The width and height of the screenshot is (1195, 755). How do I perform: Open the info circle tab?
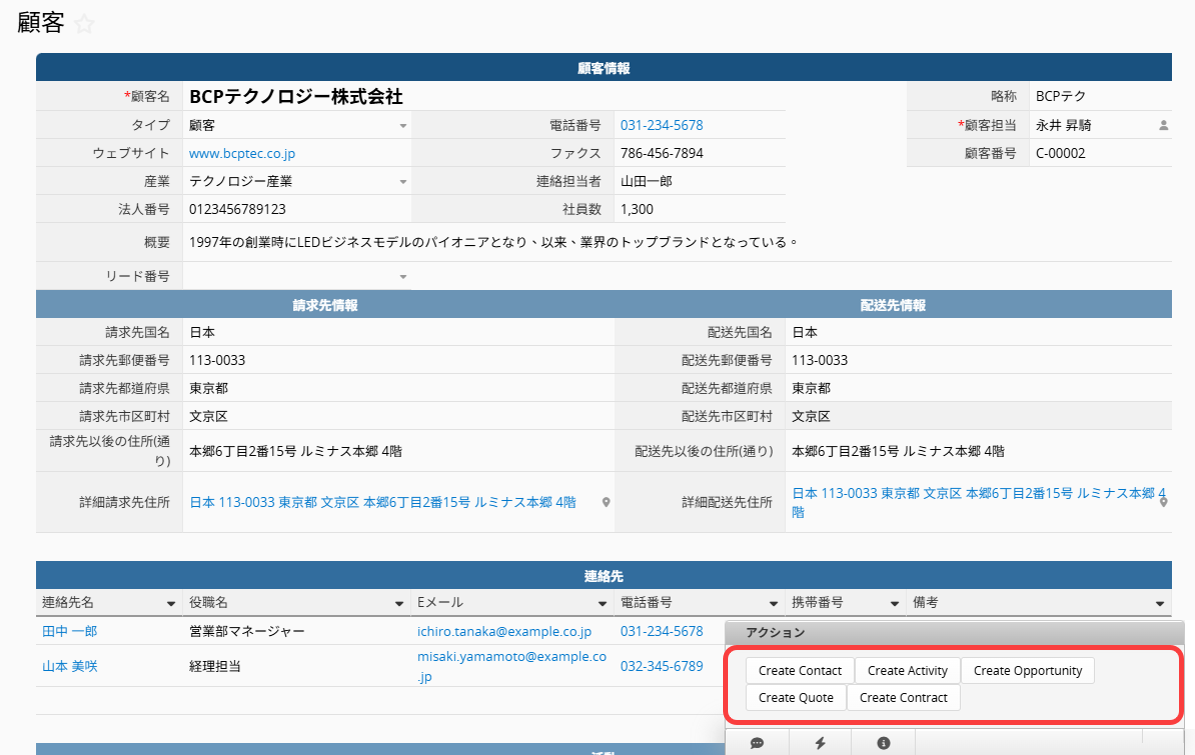point(884,743)
